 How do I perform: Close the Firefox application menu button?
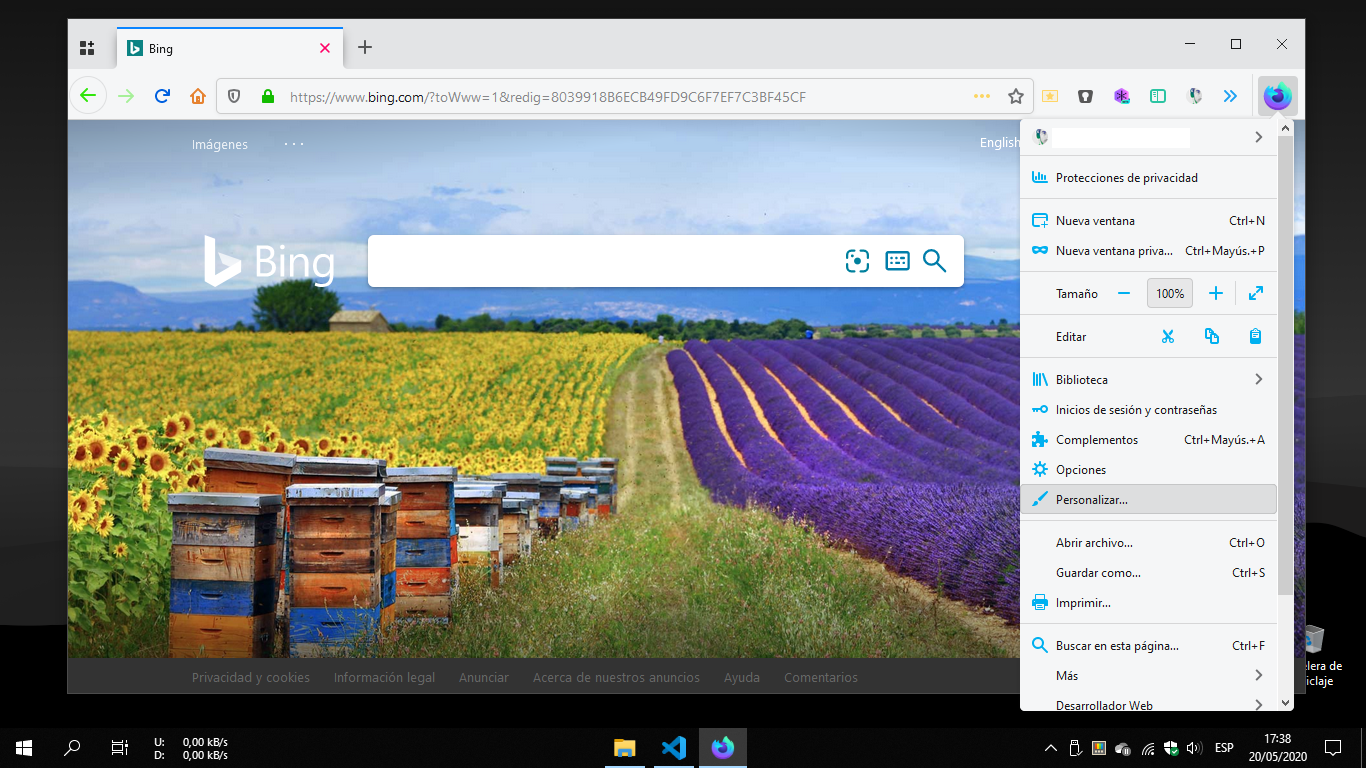(x=1277, y=96)
